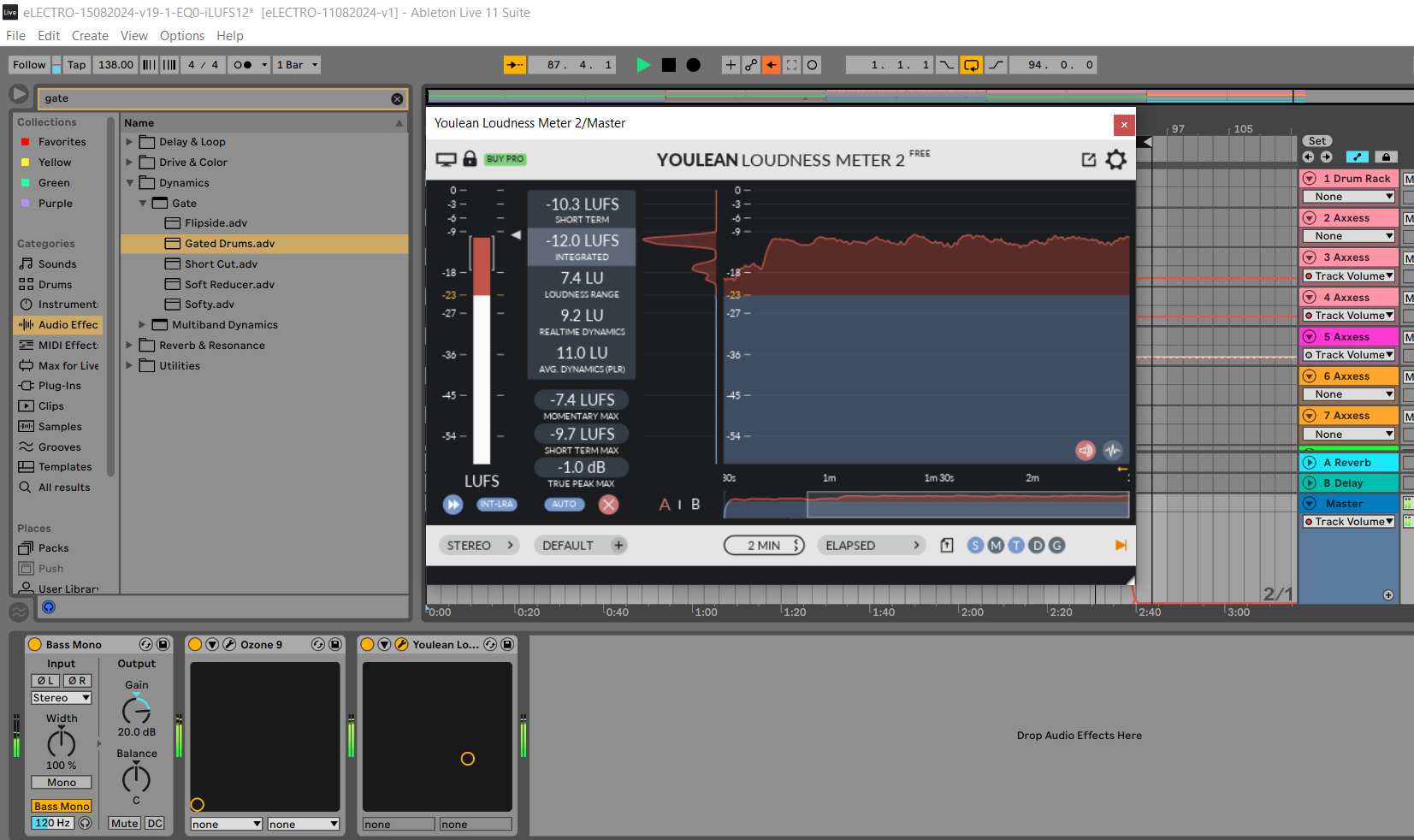Toggle the MIDI Arrangement Overdub plus icon

click(x=731, y=65)
